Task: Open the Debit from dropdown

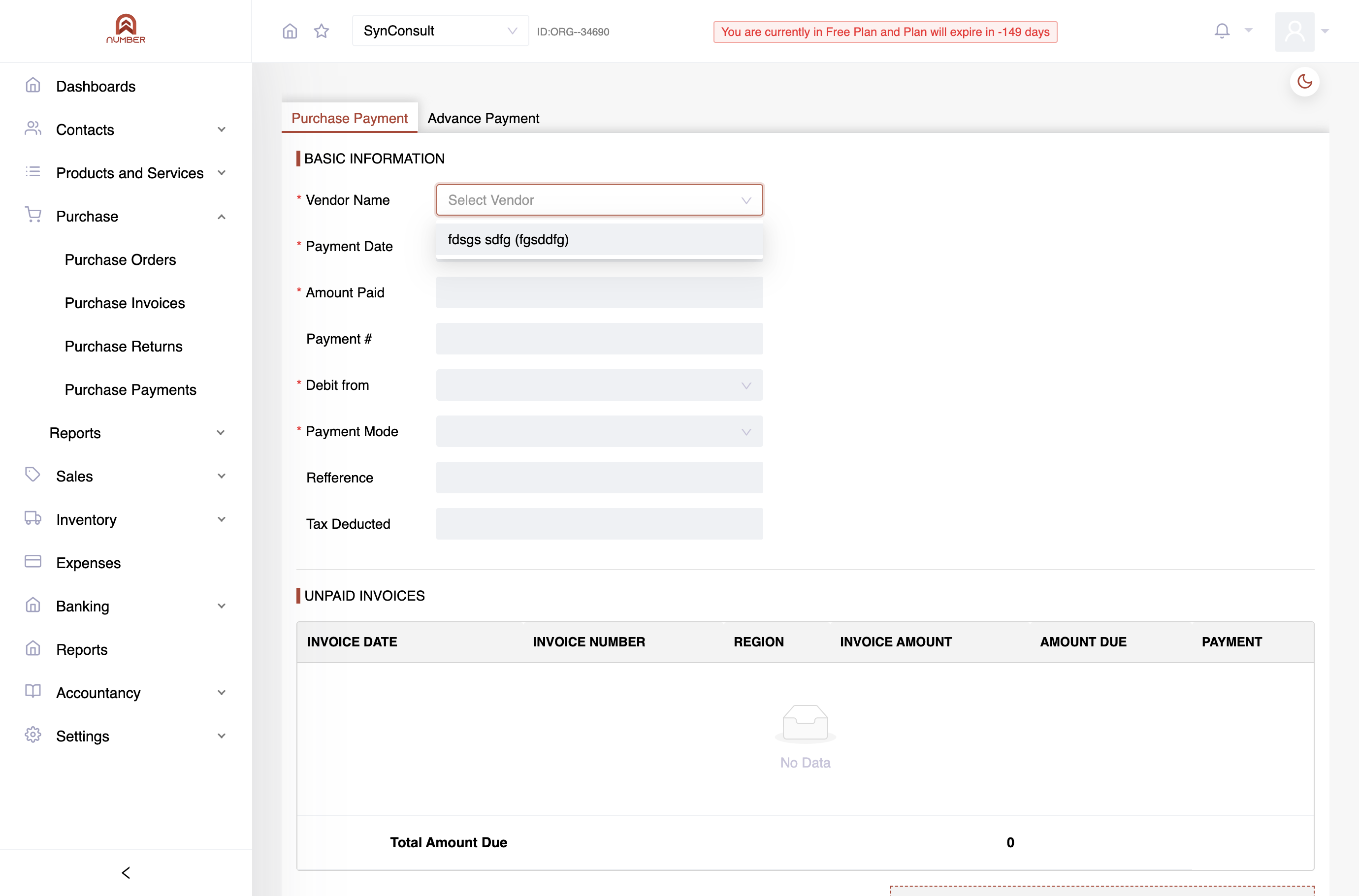Action: pos(599,385)
